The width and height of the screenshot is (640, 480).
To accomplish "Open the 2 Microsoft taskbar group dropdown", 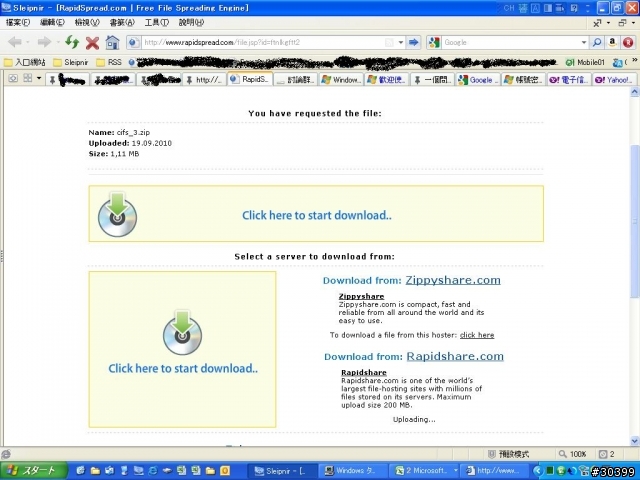I will point(456,471).
